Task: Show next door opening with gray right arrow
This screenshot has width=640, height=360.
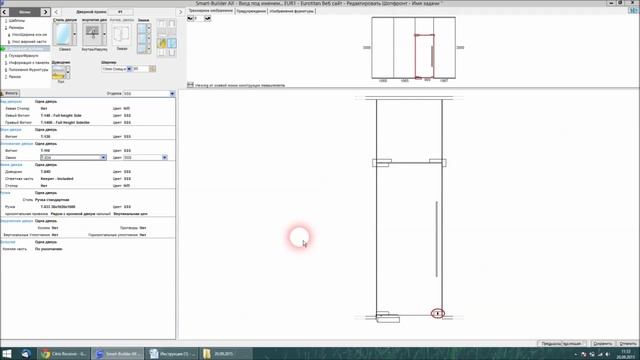Action: click(180, 12)
